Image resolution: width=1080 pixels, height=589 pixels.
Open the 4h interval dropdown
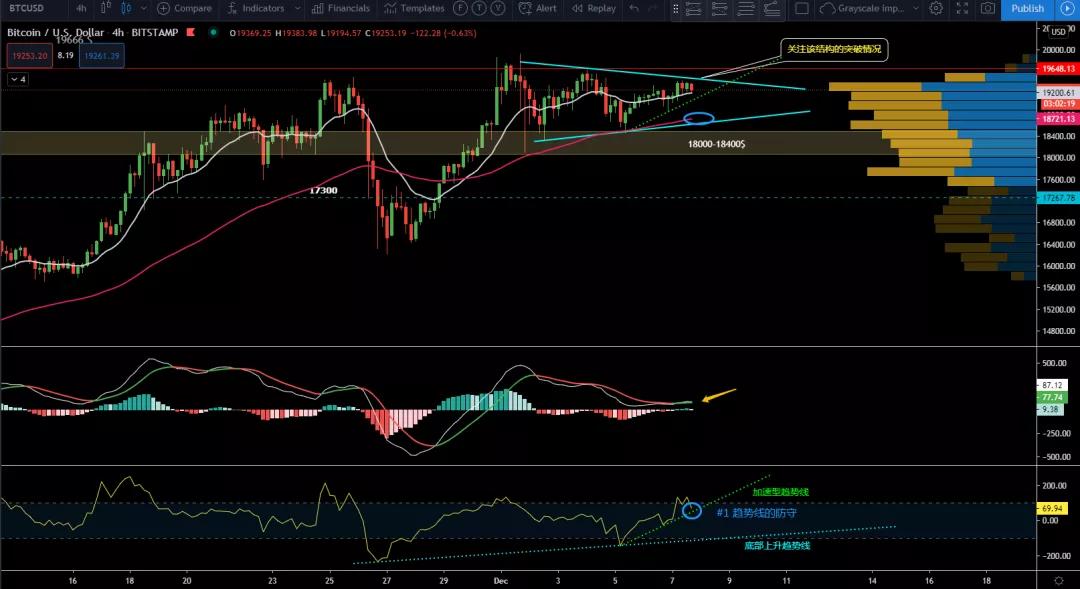tap(80, 8)
